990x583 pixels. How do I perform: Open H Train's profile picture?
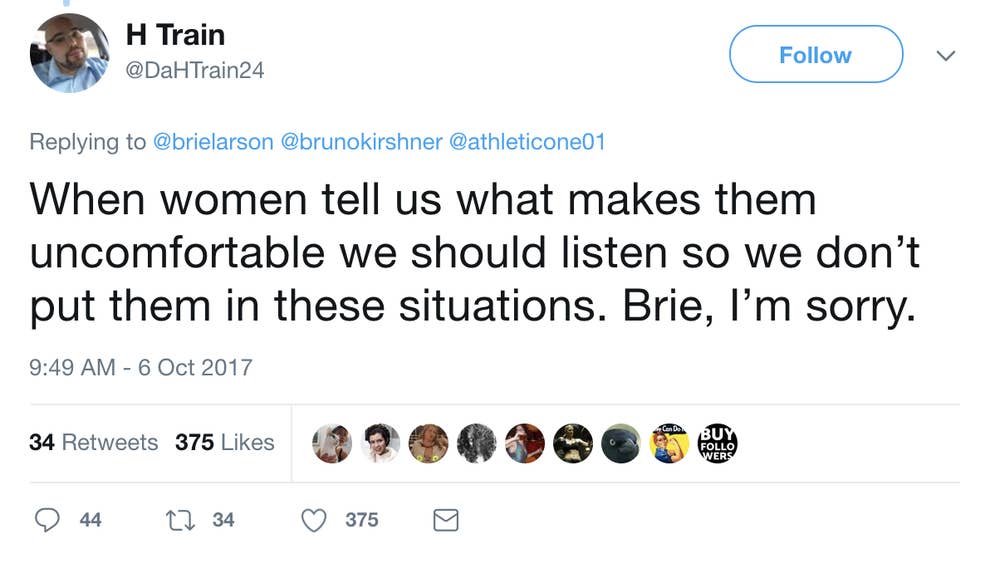click(69, 53)
